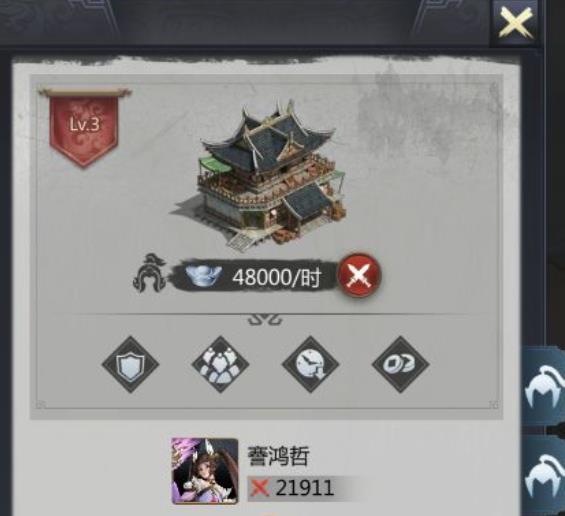The width and height of the screenshot is (565, 516).
Task: Open the troop formation diamond icon
Action: coord(220,364)
